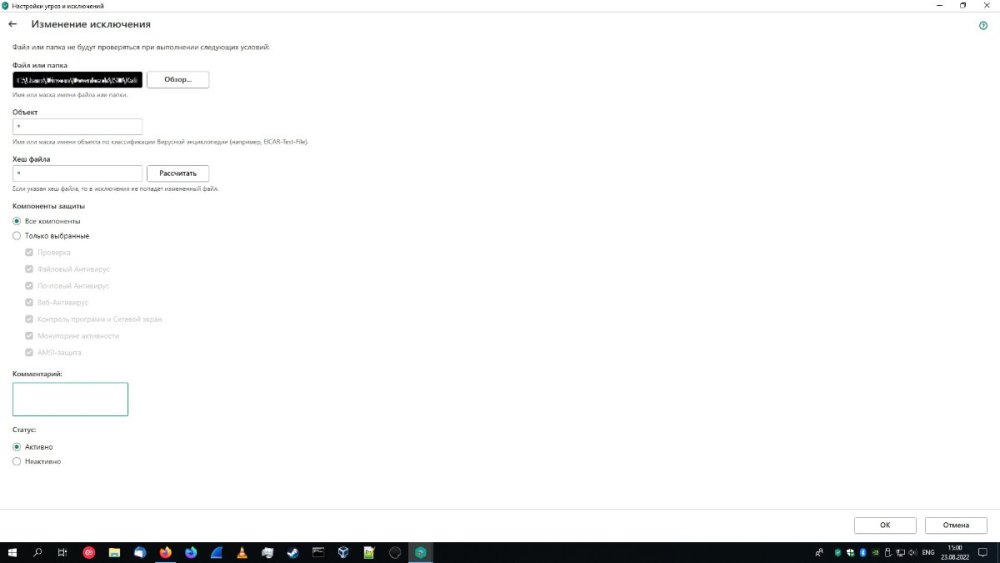Toggle the Файловый Антивирус checkbox
The image size is (1000, 563).
pos(29,269)
